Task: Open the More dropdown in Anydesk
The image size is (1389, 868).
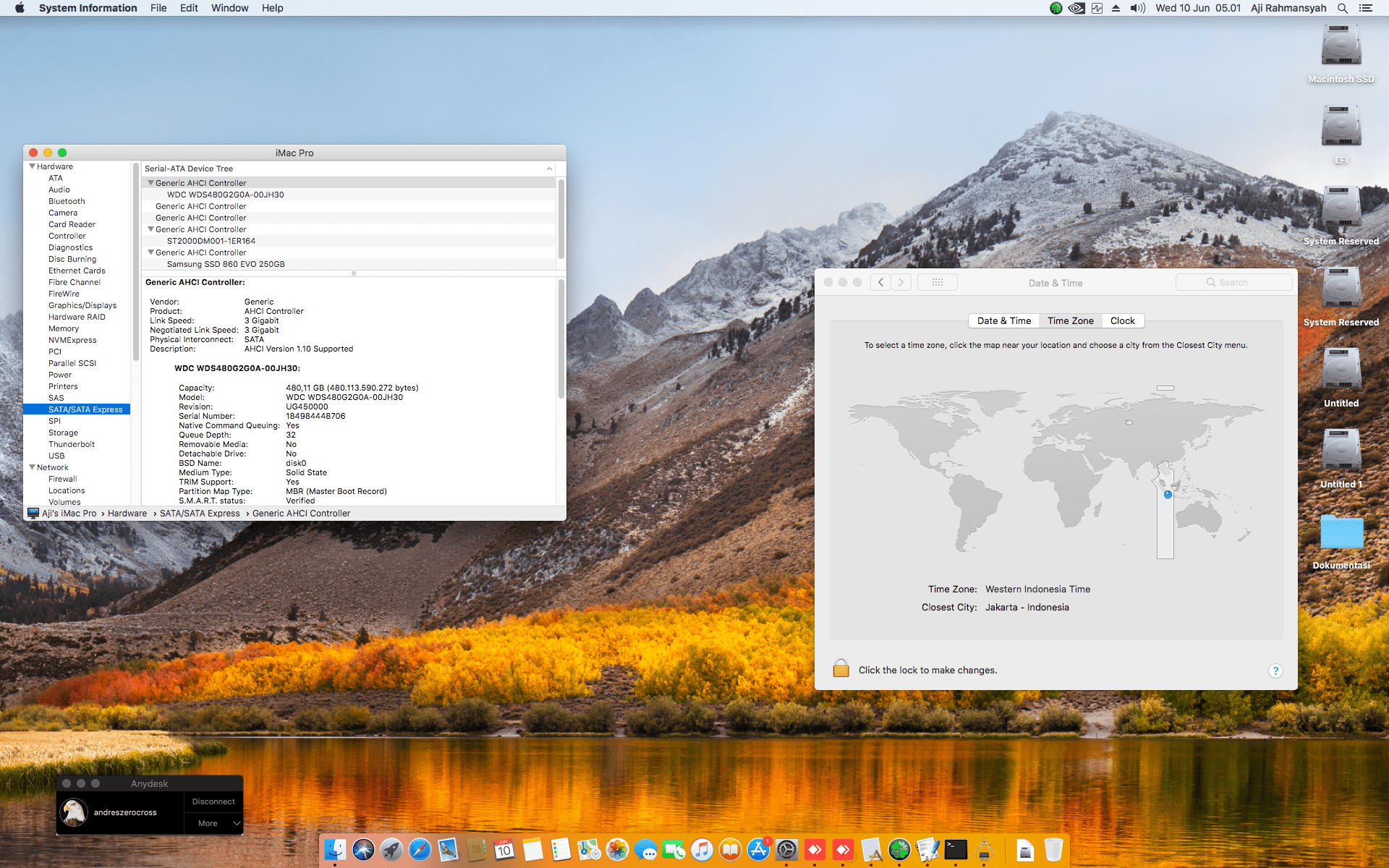Action: (x=213, y=823)
